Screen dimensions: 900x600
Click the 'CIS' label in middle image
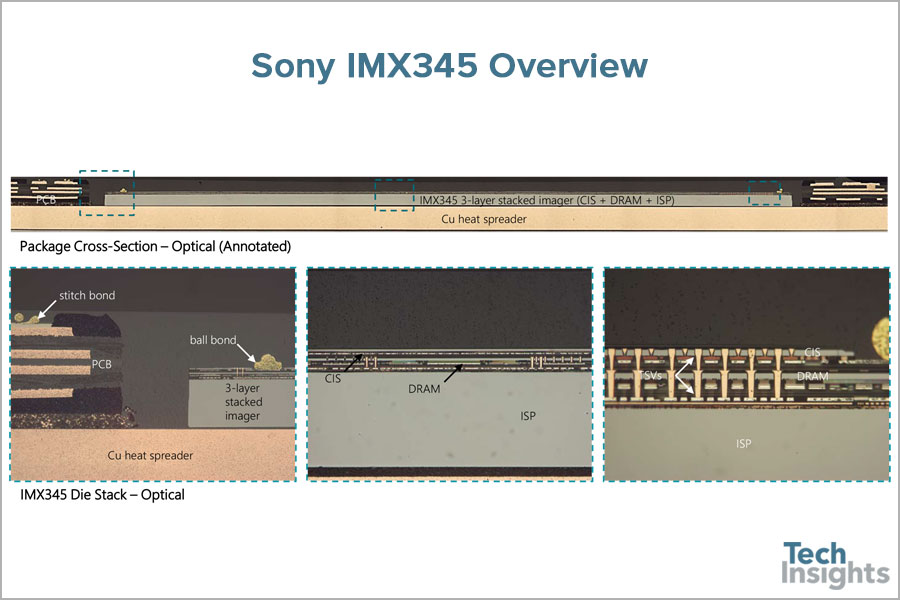(333, 378)
